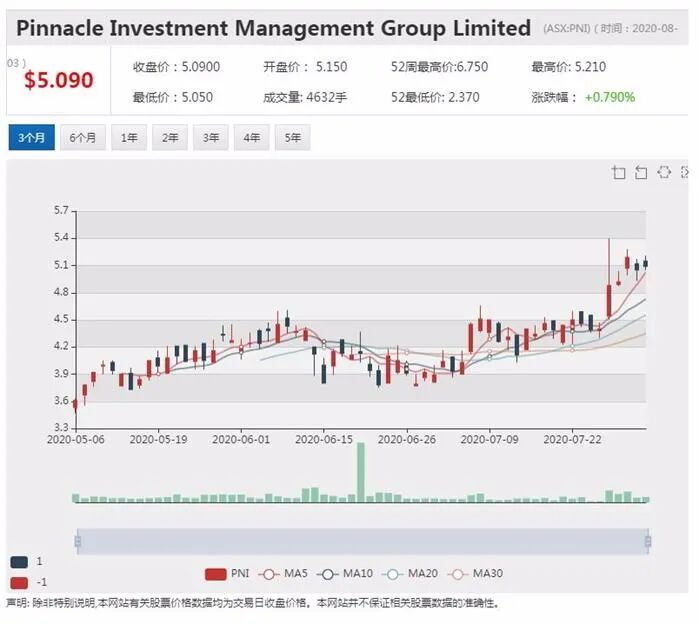Click the 成交量 4632手 value

pos(305,97)
